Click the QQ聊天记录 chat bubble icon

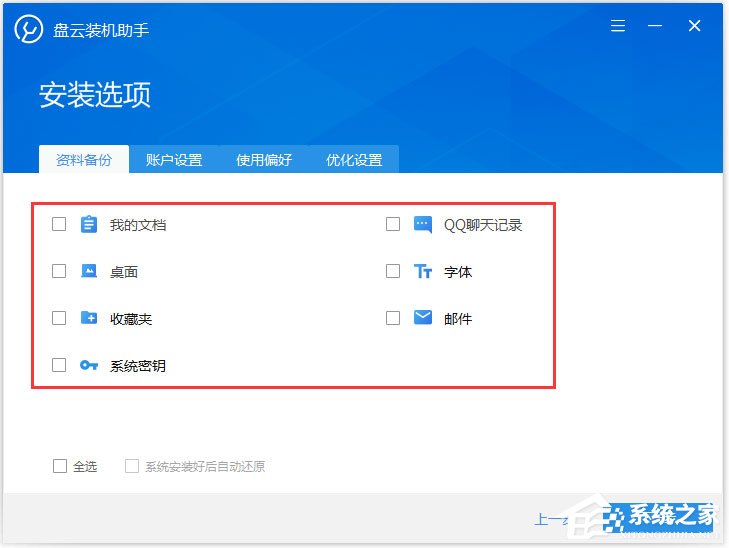[423, 225]
